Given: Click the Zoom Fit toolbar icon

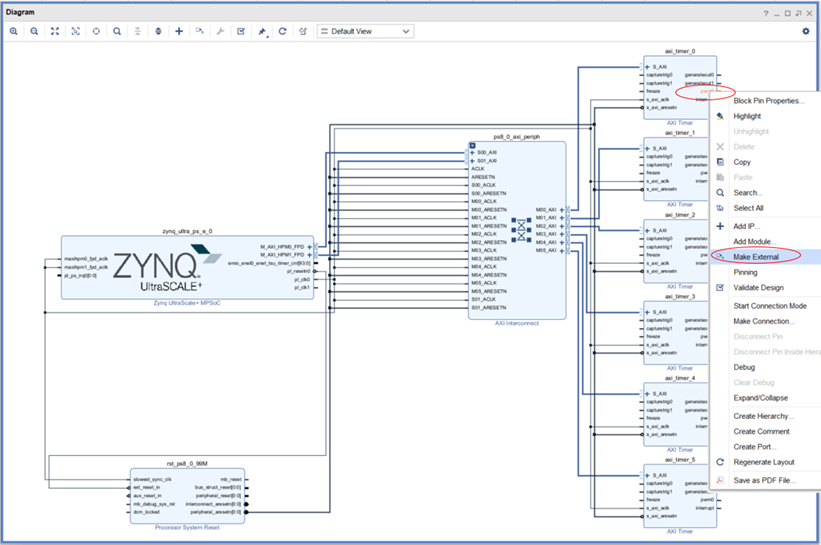Looking at the screenshot, I should click(x=55, y=32).
